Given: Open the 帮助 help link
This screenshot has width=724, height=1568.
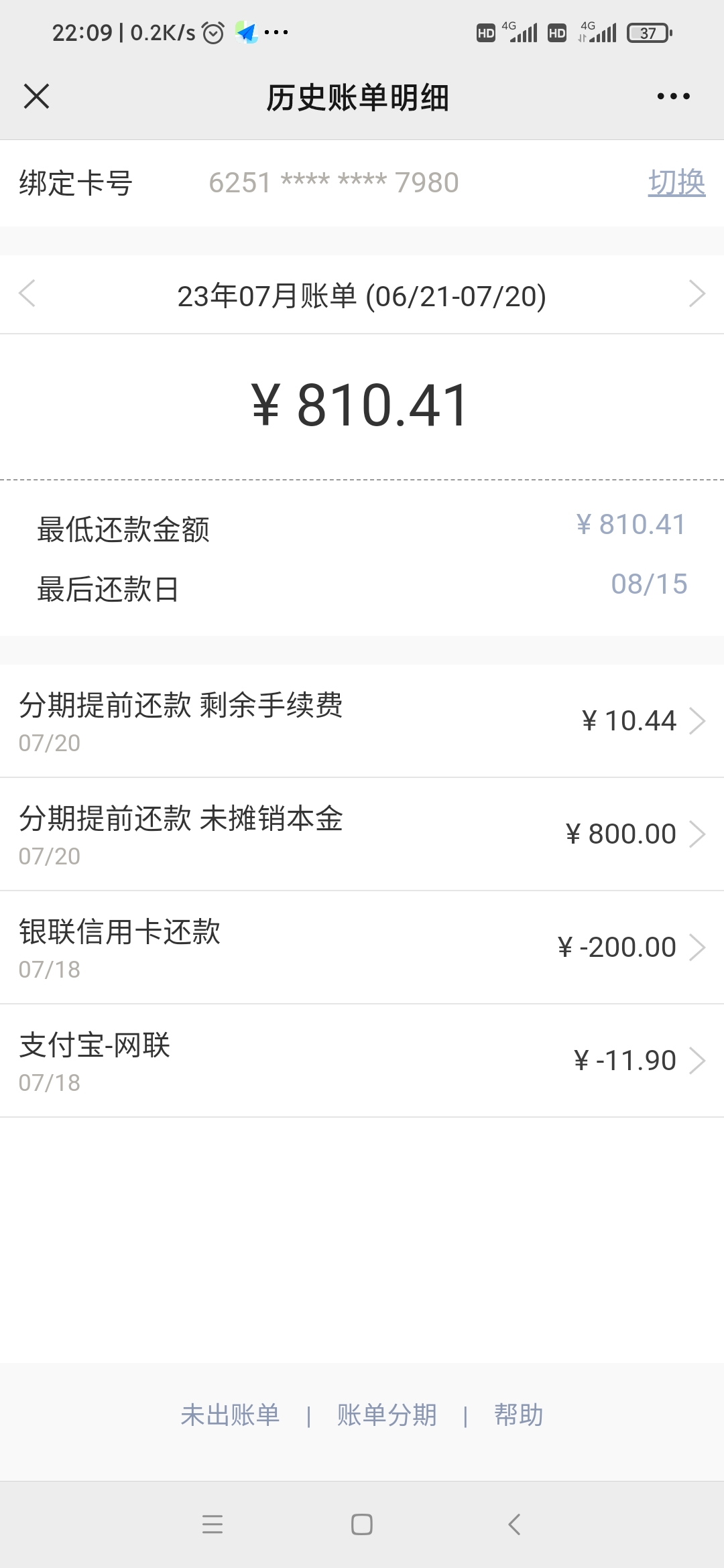Looking at the screenshot, I should tap(518, 1415).
